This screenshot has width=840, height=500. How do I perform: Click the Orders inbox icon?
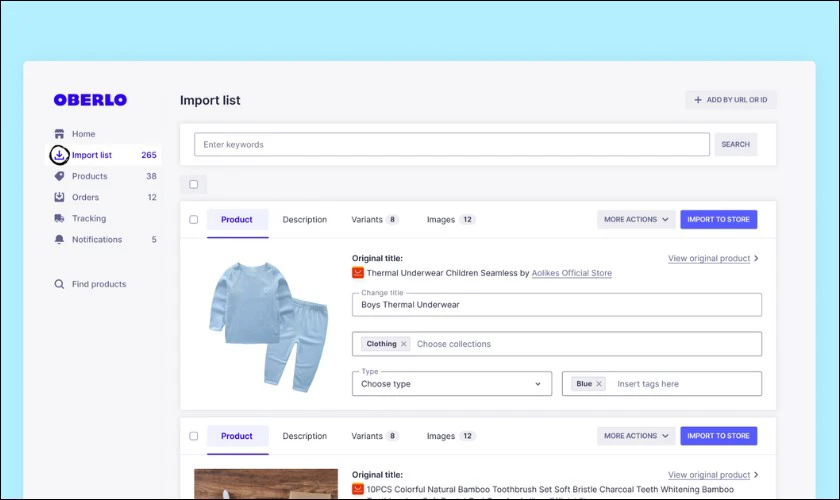59,197
